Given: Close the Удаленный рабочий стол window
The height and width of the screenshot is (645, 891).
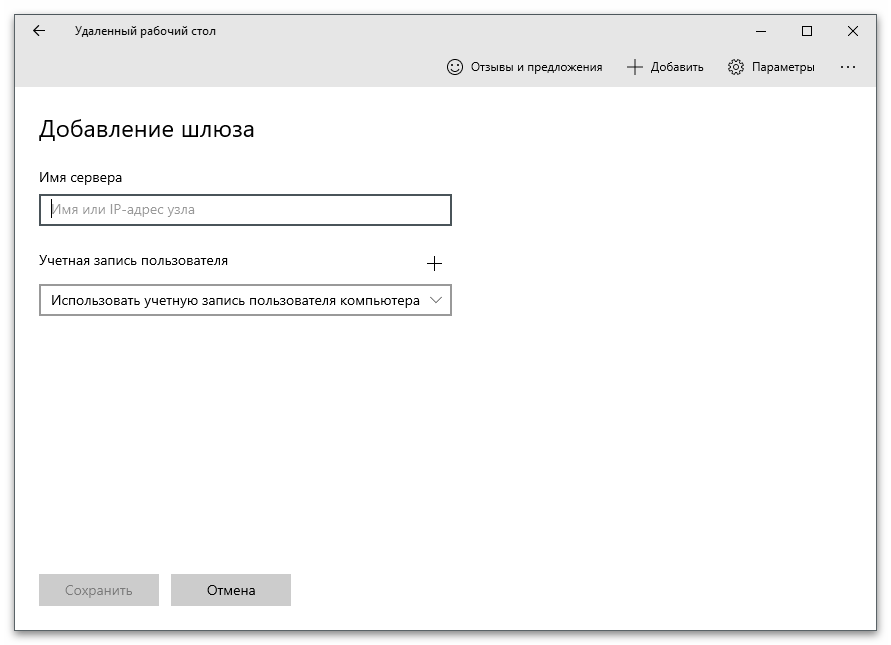Looking at the screenshot, I should pos(853,31).
